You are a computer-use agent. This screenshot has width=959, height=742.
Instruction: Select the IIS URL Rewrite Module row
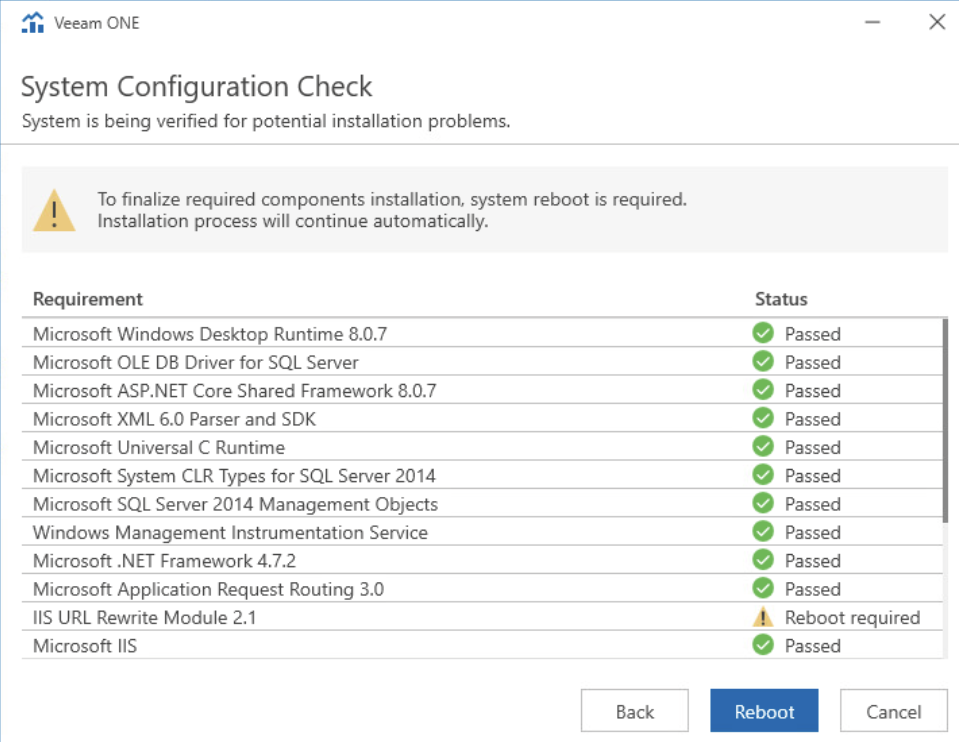pyautogui.click(x=482, y=617)
